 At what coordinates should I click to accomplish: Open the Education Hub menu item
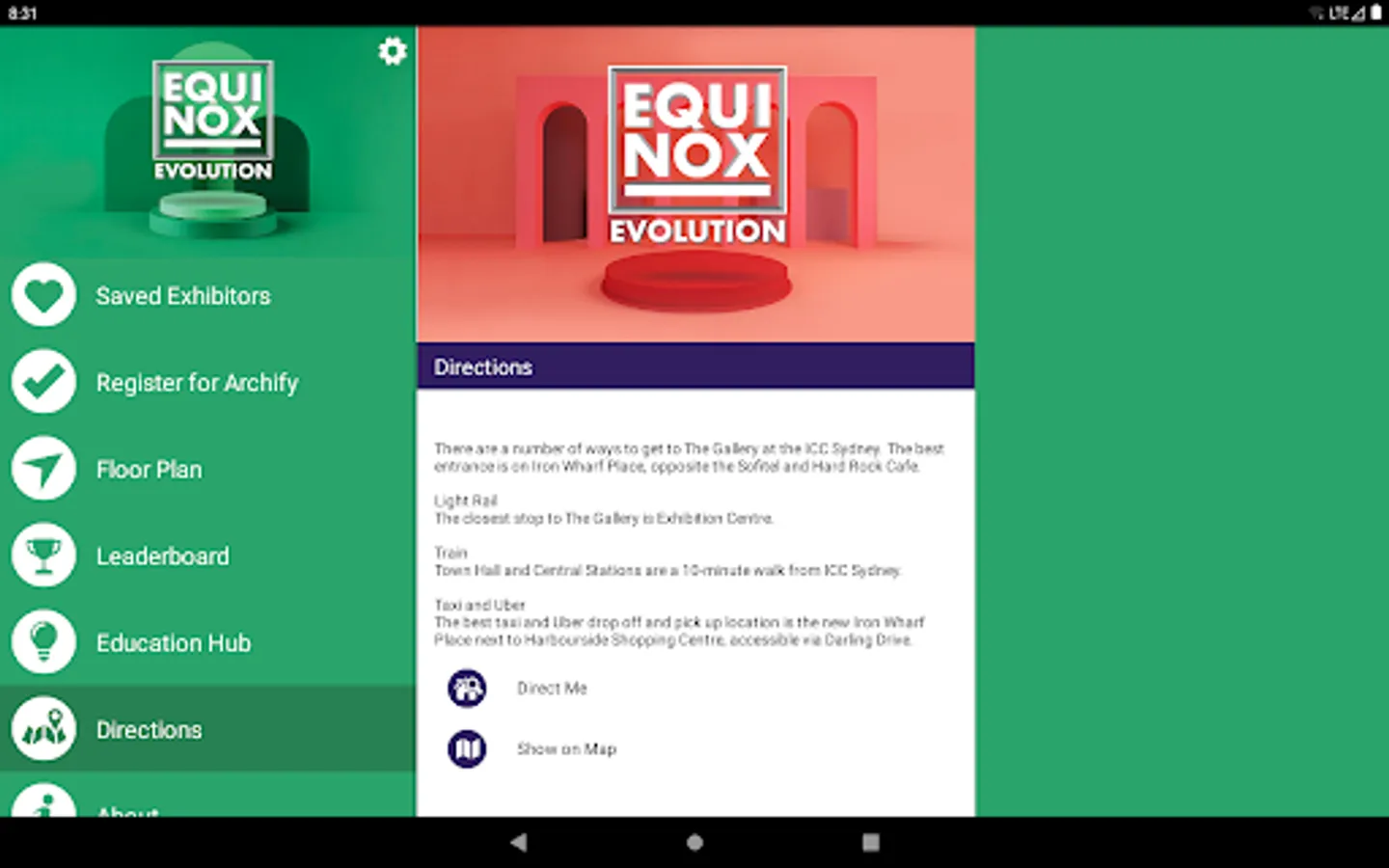point(207,642)
